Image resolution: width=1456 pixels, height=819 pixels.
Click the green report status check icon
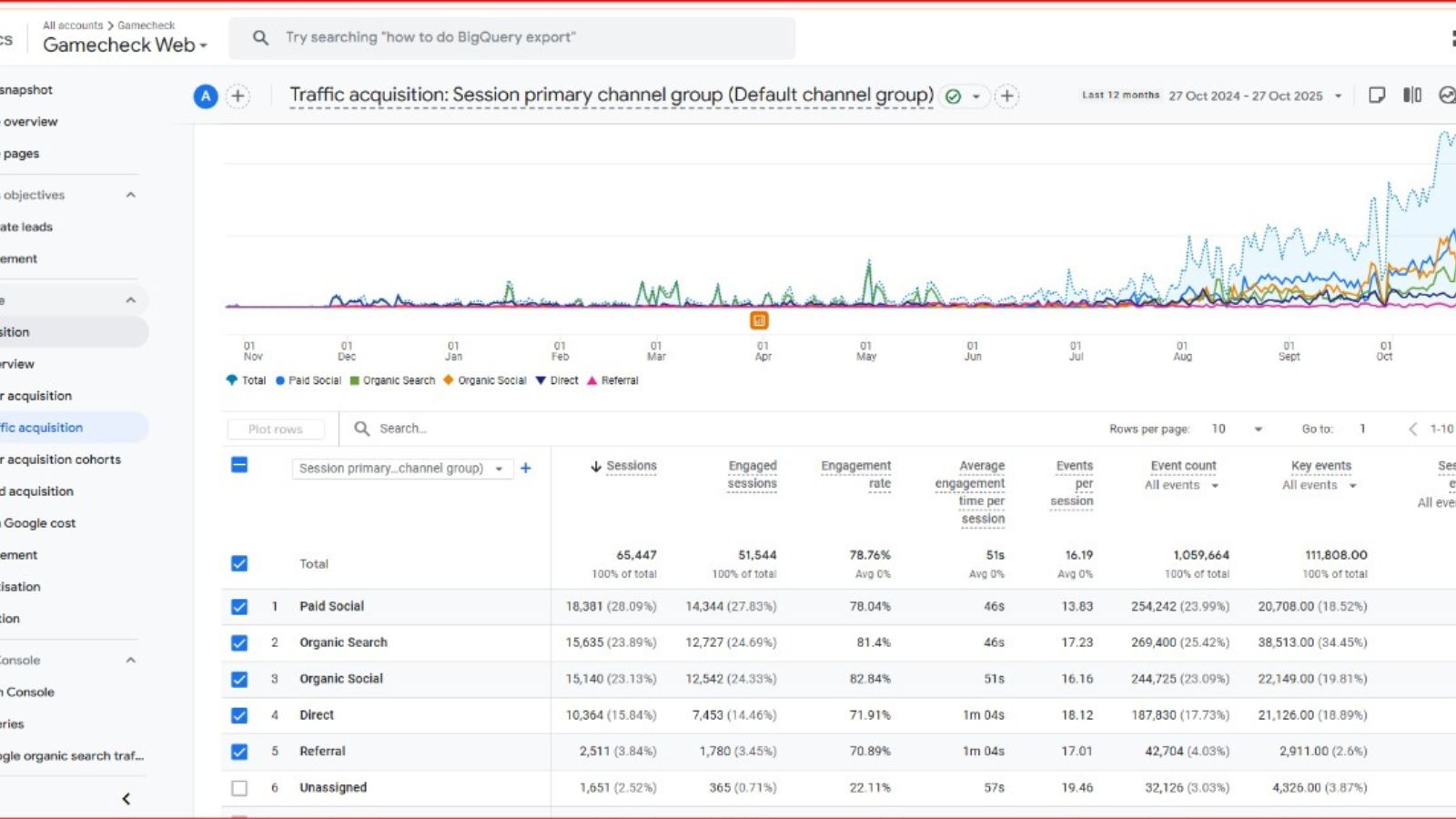(x=953, y=96)
